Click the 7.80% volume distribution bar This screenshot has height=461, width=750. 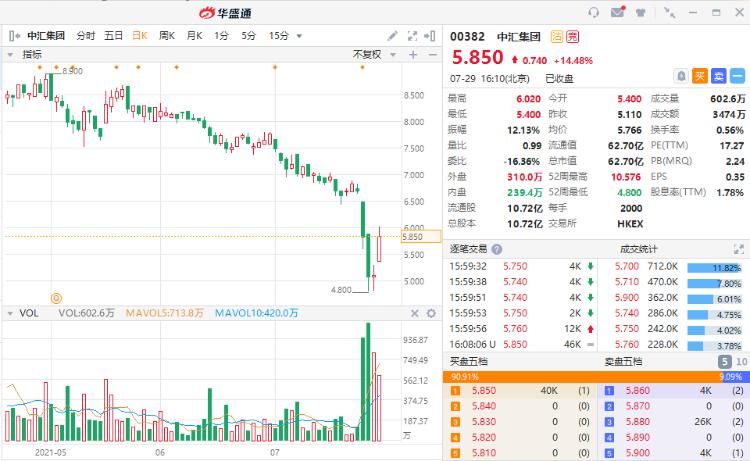[x=715, y=284]
